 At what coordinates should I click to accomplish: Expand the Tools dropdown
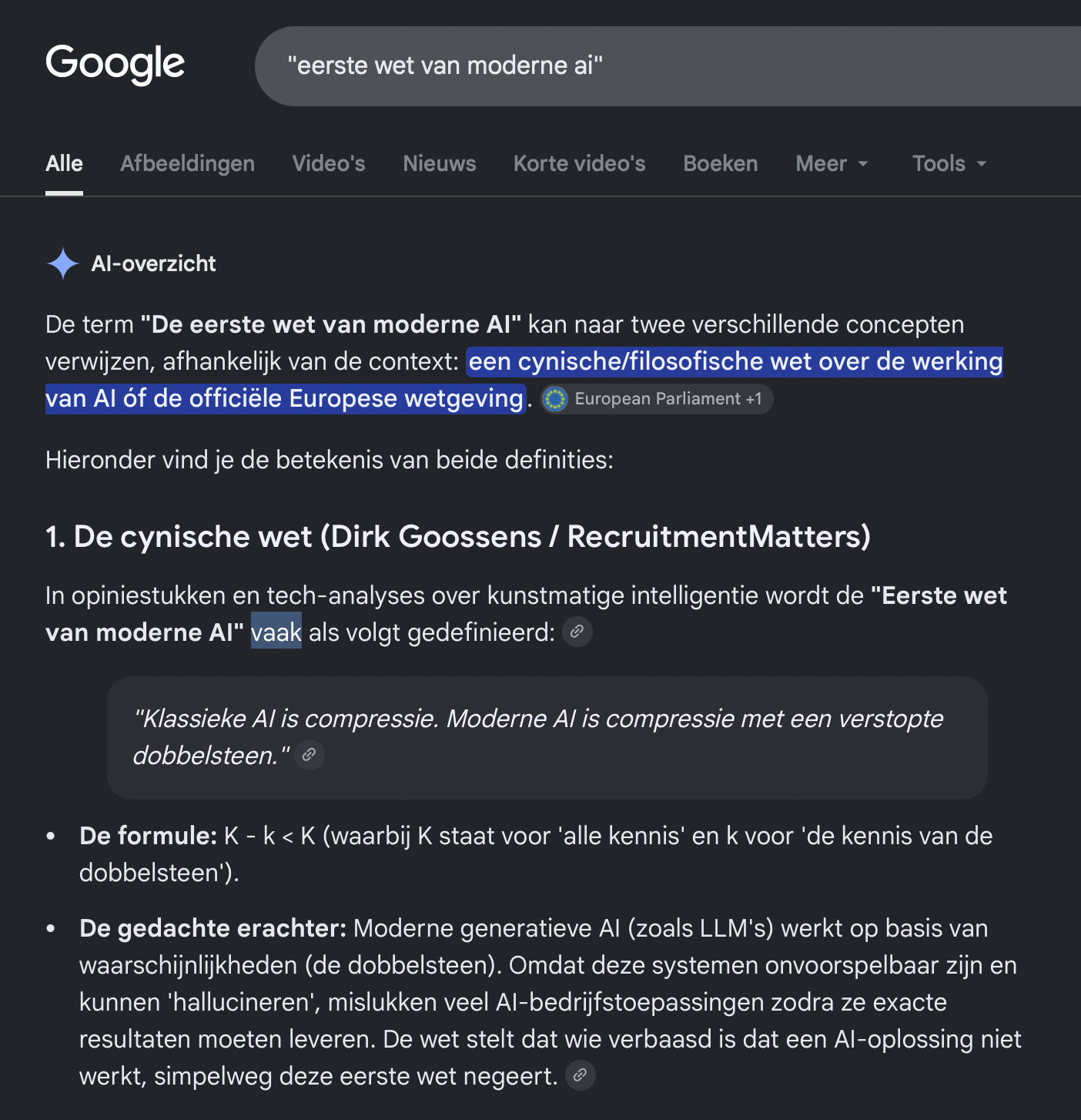pyautogui.click(x=949, y=163)
